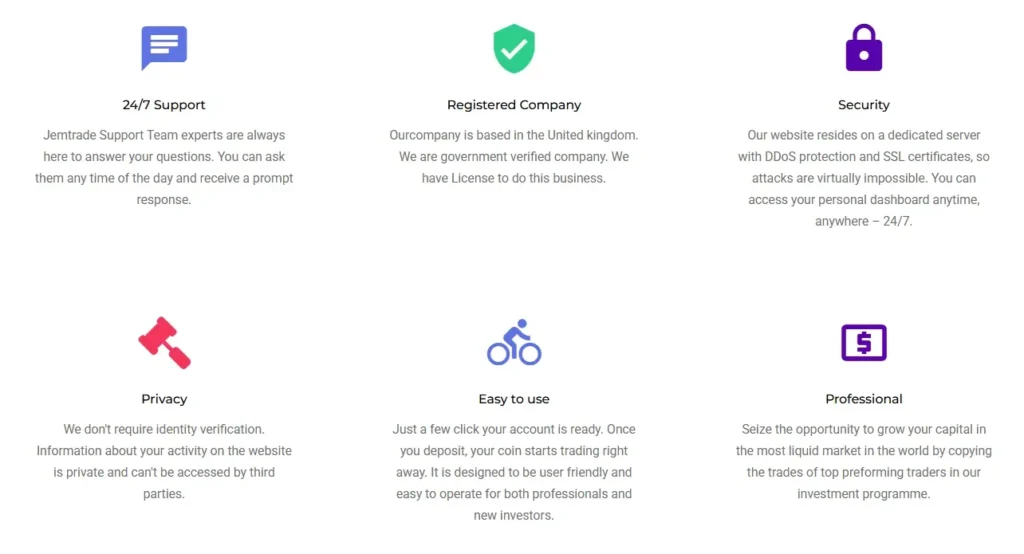Click the "anywhere – 24/7." text line
Image resolution: width=1024 pixels, height=554 pixels.
pyautogui.click(x=864, y=221)
